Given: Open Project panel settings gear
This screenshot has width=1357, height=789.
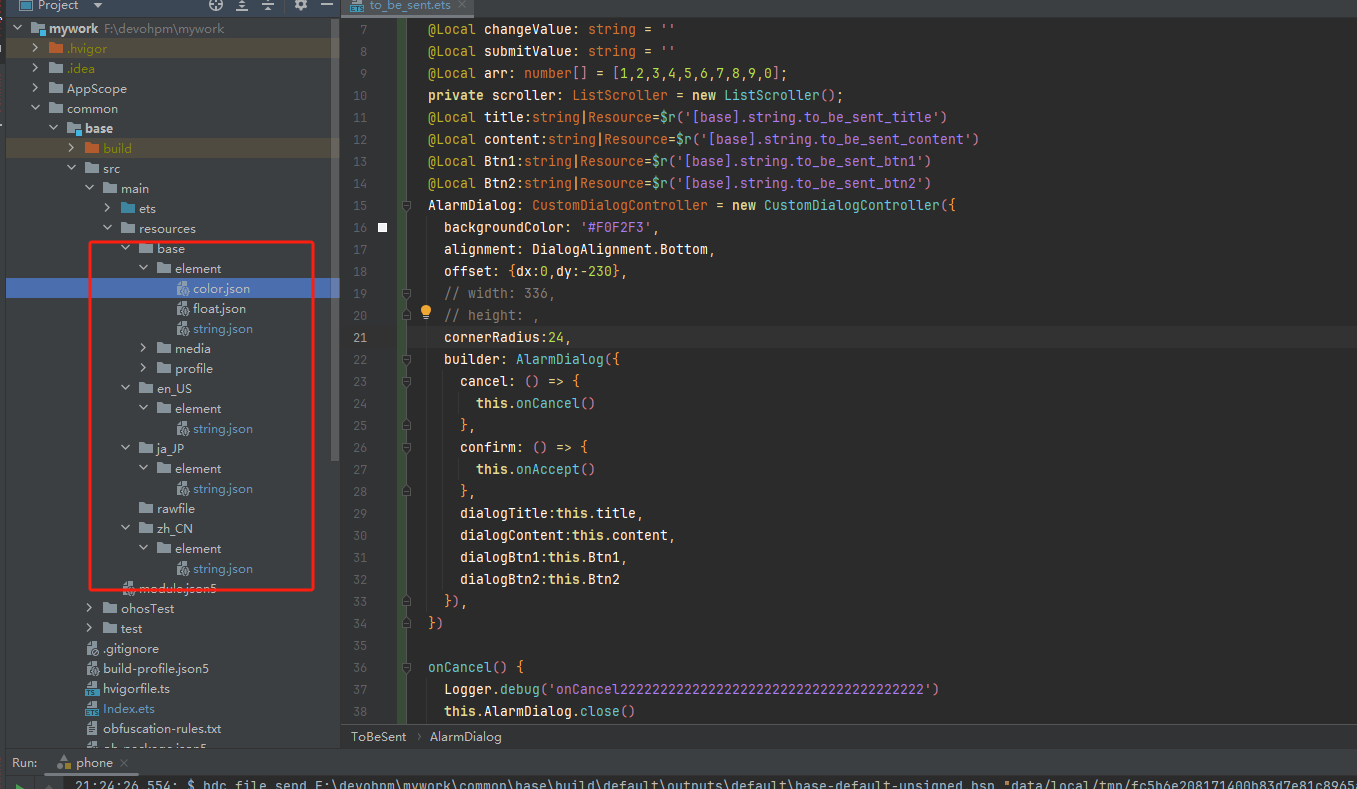Looking at the screenshot, I should tap(301, 6).
